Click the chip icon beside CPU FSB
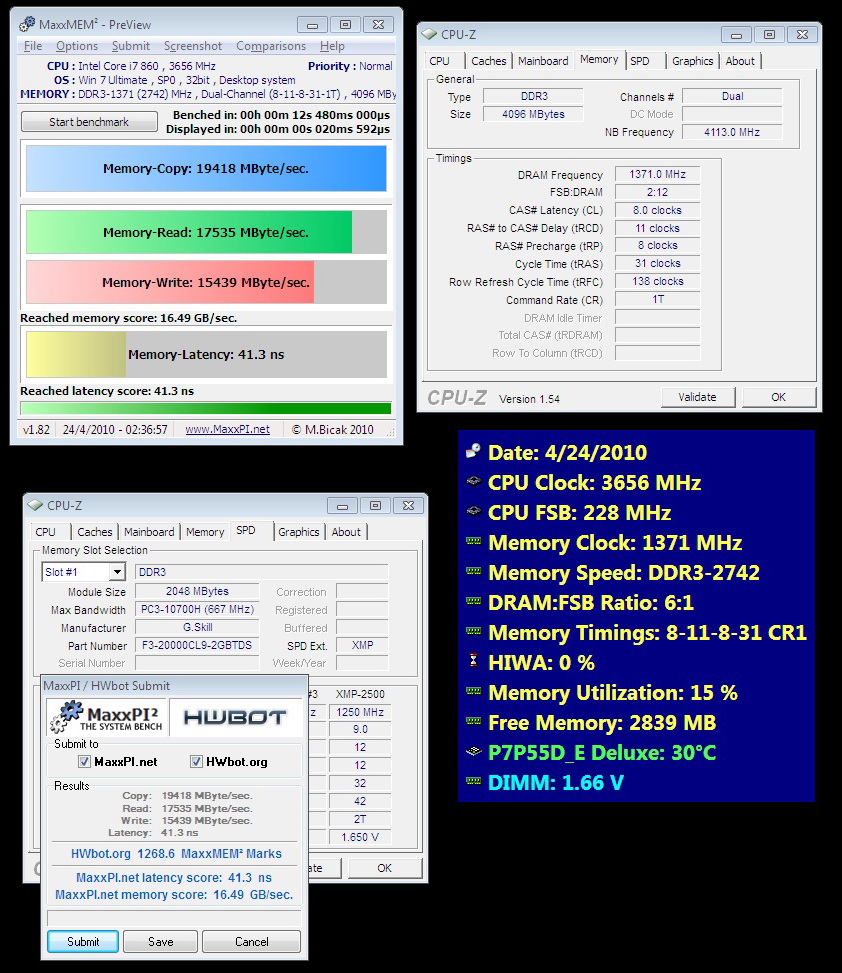 [473, 511]
